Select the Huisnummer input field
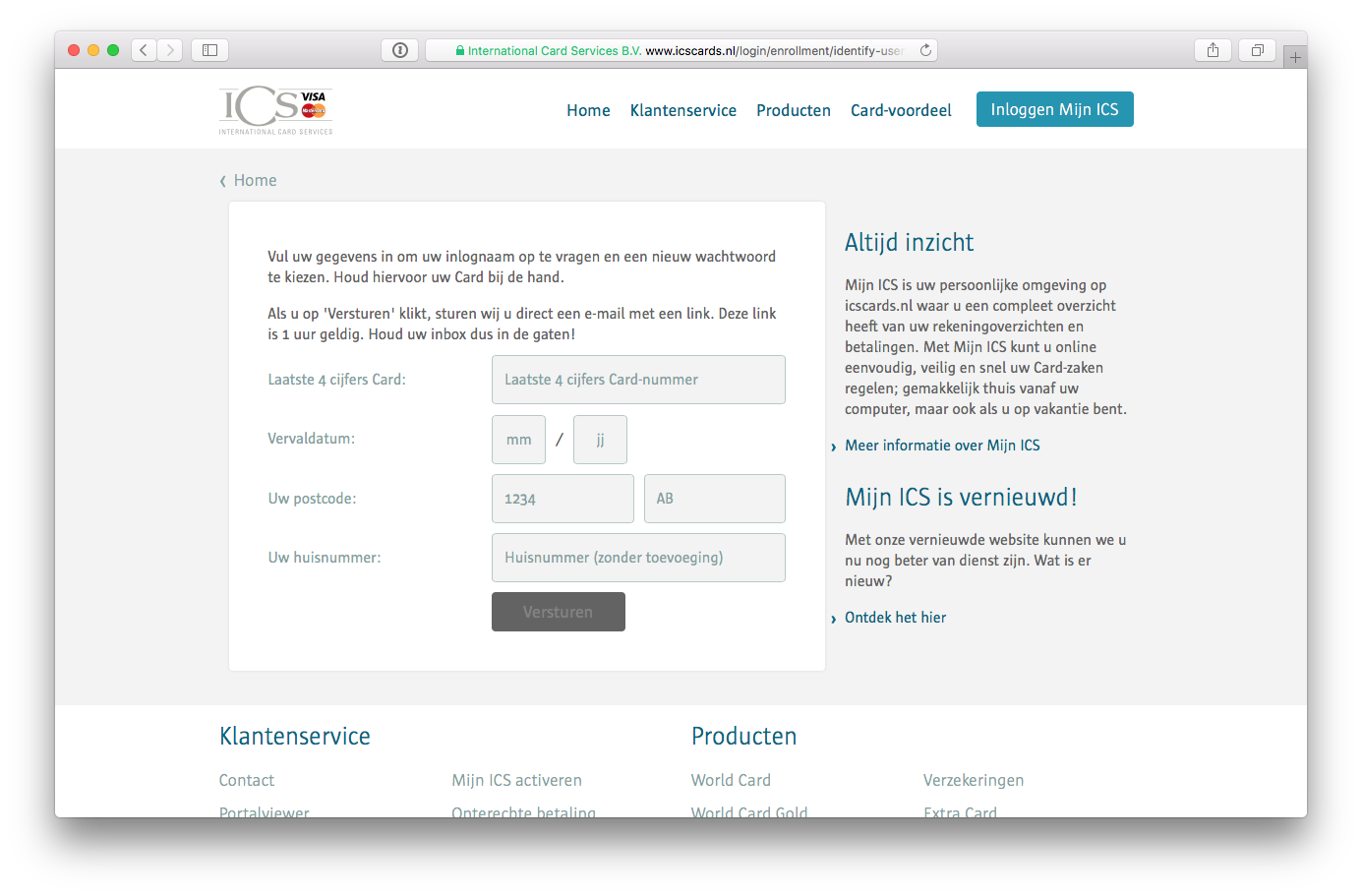1362x896 pixels. 638,558
